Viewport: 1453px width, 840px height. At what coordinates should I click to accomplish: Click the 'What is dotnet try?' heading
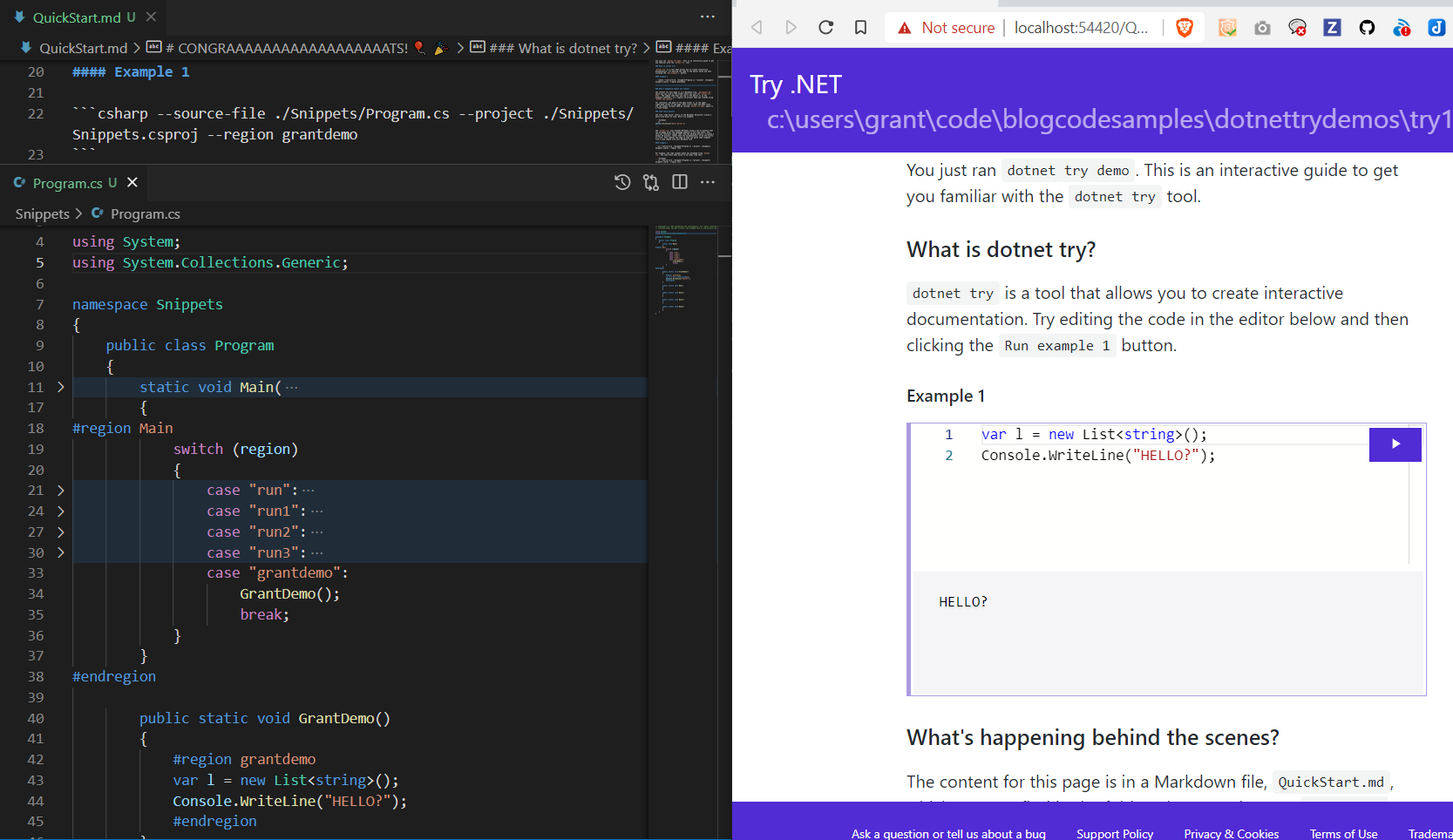(1001, 250)
